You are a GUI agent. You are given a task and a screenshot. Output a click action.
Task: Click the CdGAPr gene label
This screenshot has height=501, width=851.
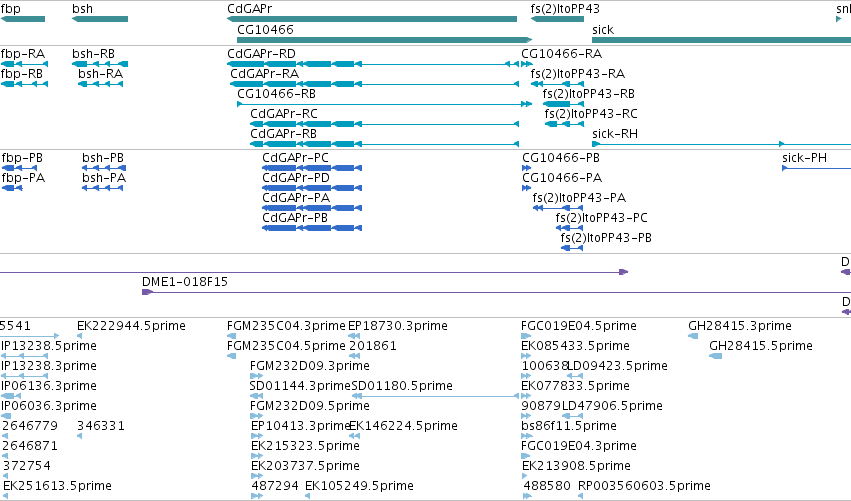[250, 9]
